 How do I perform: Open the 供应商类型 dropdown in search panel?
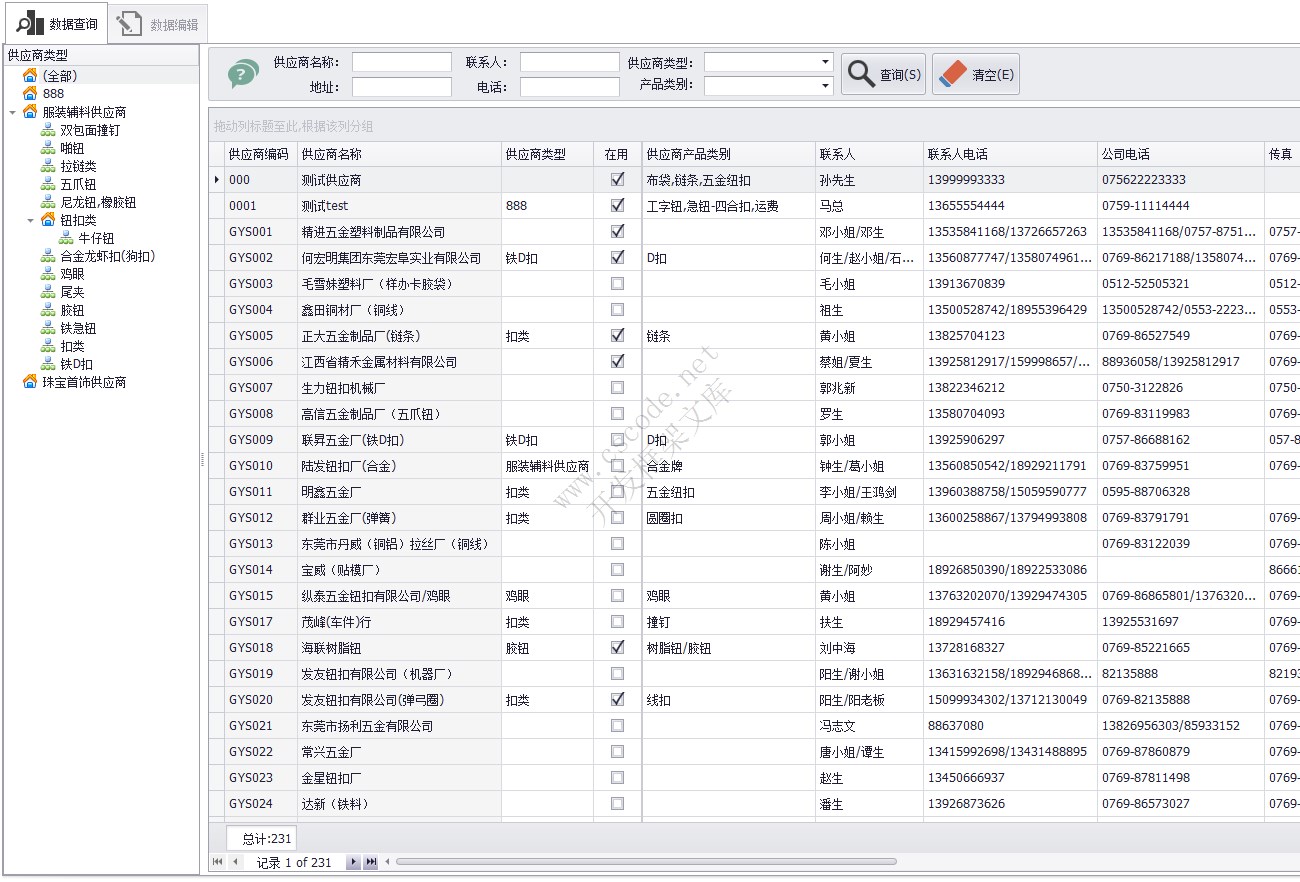[x=825, y=62]
